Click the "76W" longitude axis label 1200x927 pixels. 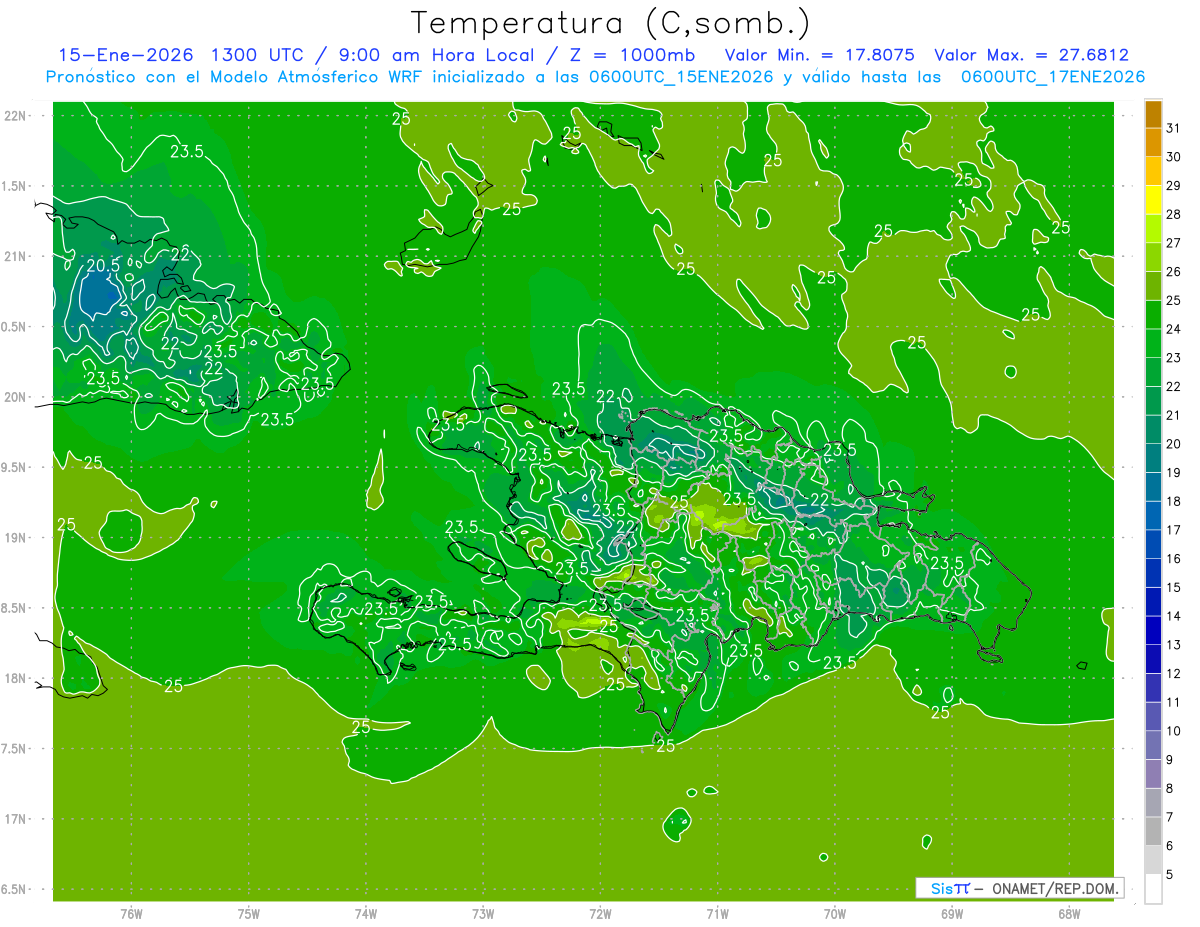click(x=131, y=913)
